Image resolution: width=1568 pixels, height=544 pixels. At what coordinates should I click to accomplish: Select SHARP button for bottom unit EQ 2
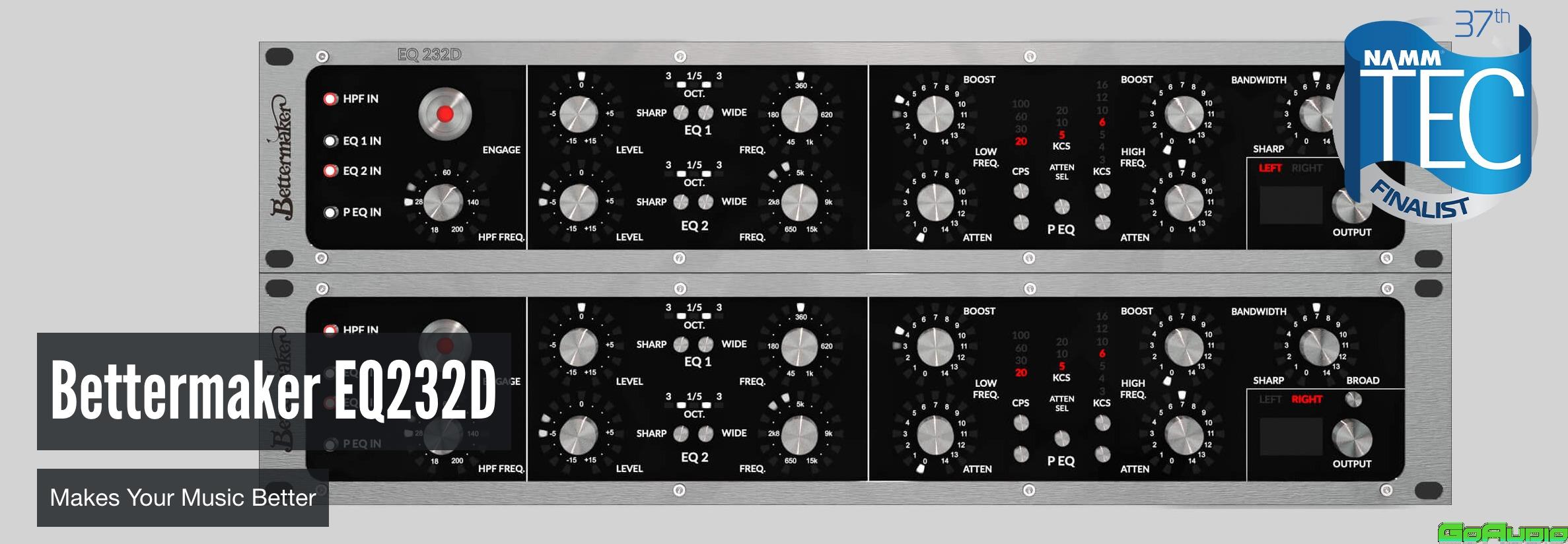point(680,434)
